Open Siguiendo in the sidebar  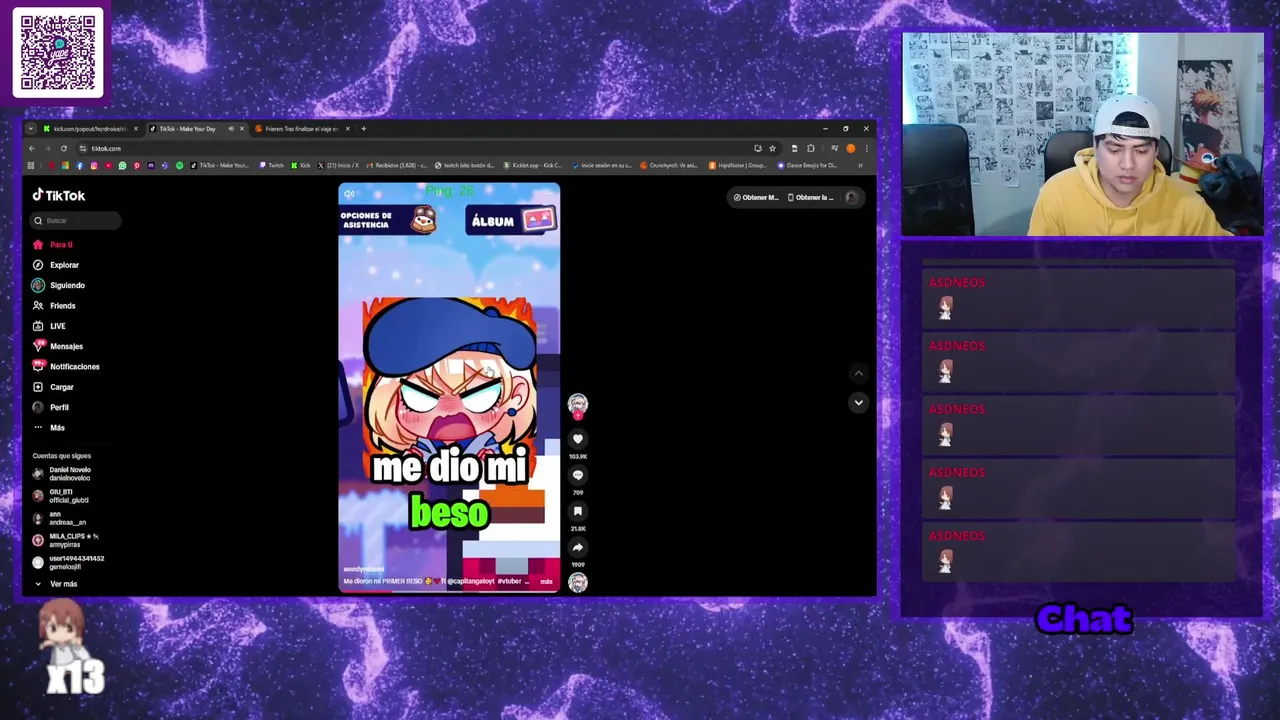(x=58, y=285)
